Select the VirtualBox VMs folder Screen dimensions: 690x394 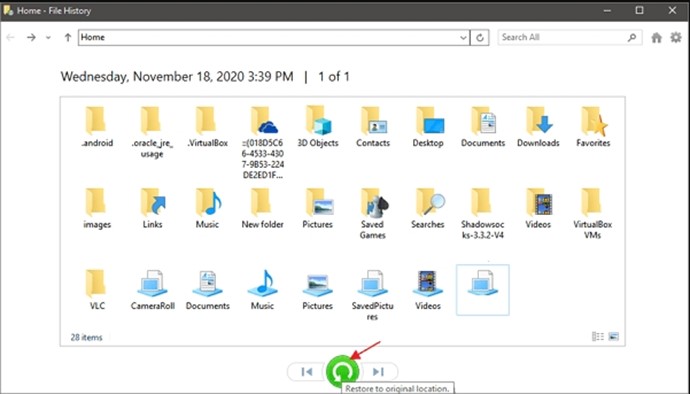(593, 214)
